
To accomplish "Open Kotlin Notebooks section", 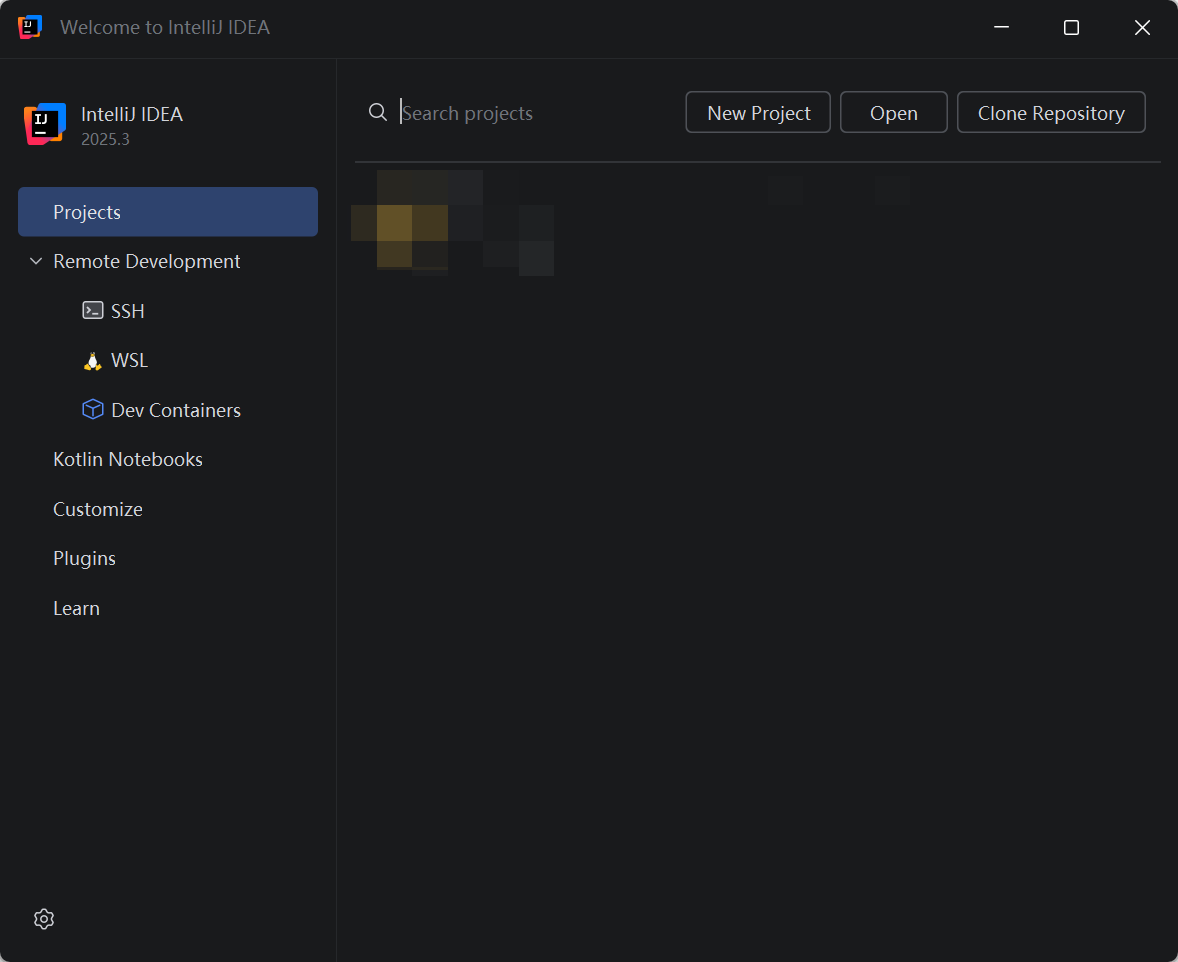I will [128, 459].
